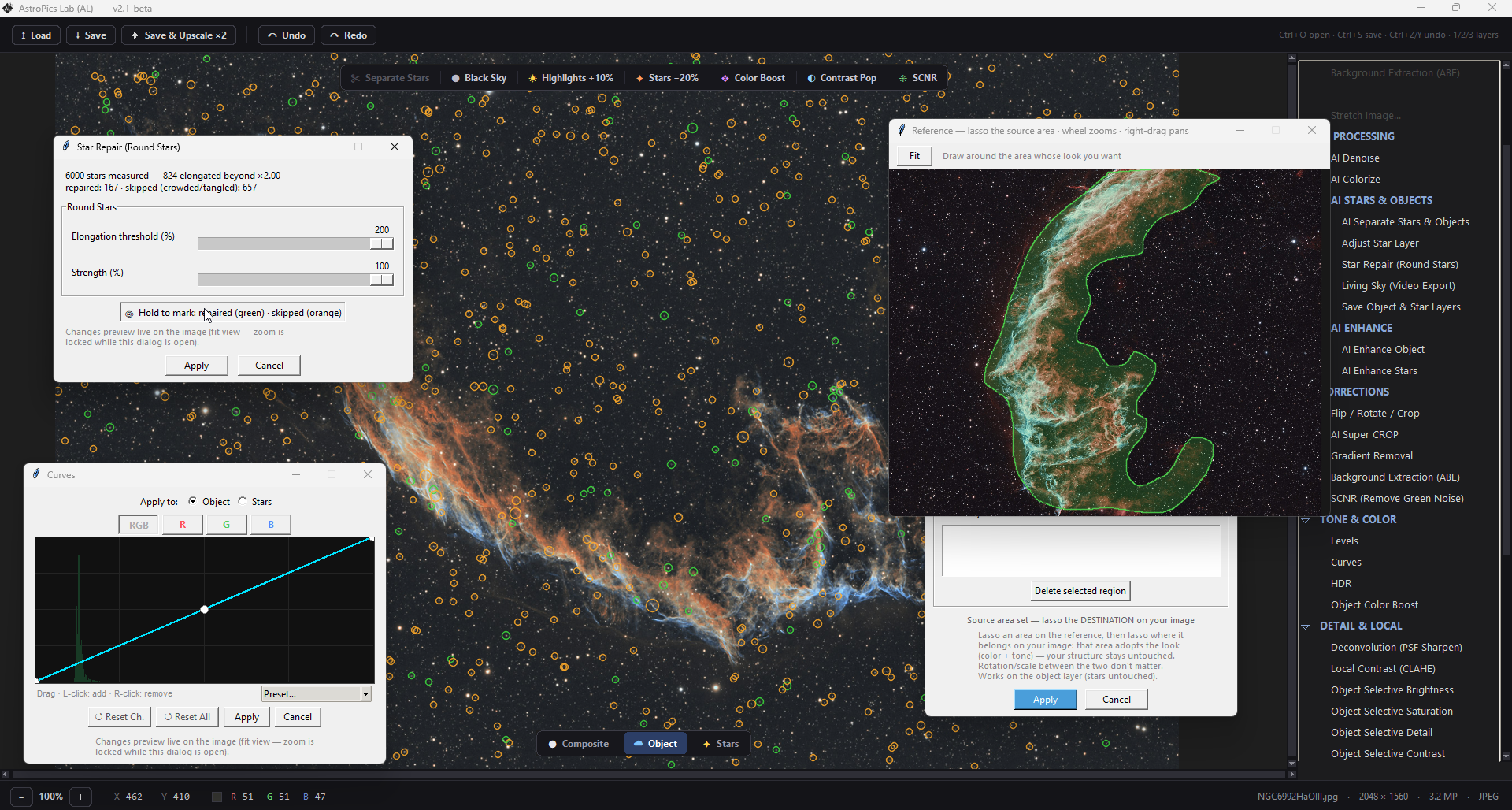This screenshot has height=810, width=1512.
Task: Reset the current curve channel
Action: (x=120, y=717)
